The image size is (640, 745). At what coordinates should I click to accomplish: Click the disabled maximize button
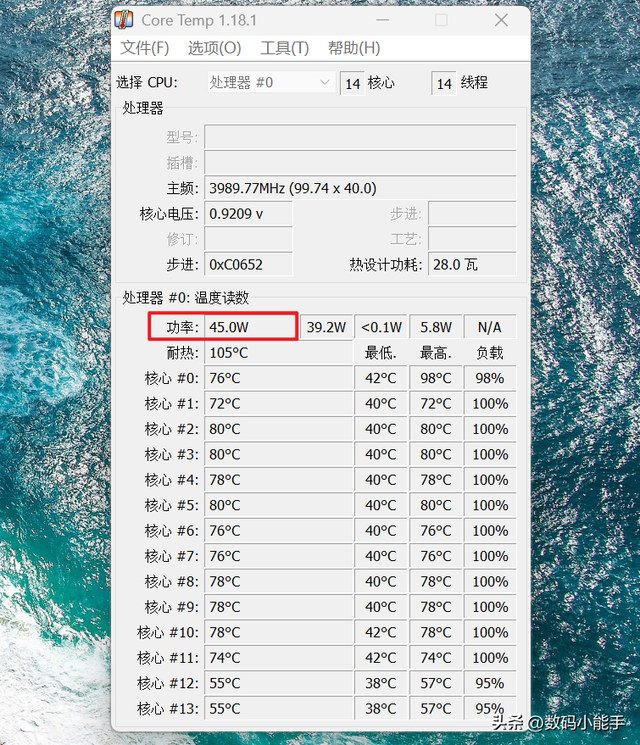[x=441, y=20]
